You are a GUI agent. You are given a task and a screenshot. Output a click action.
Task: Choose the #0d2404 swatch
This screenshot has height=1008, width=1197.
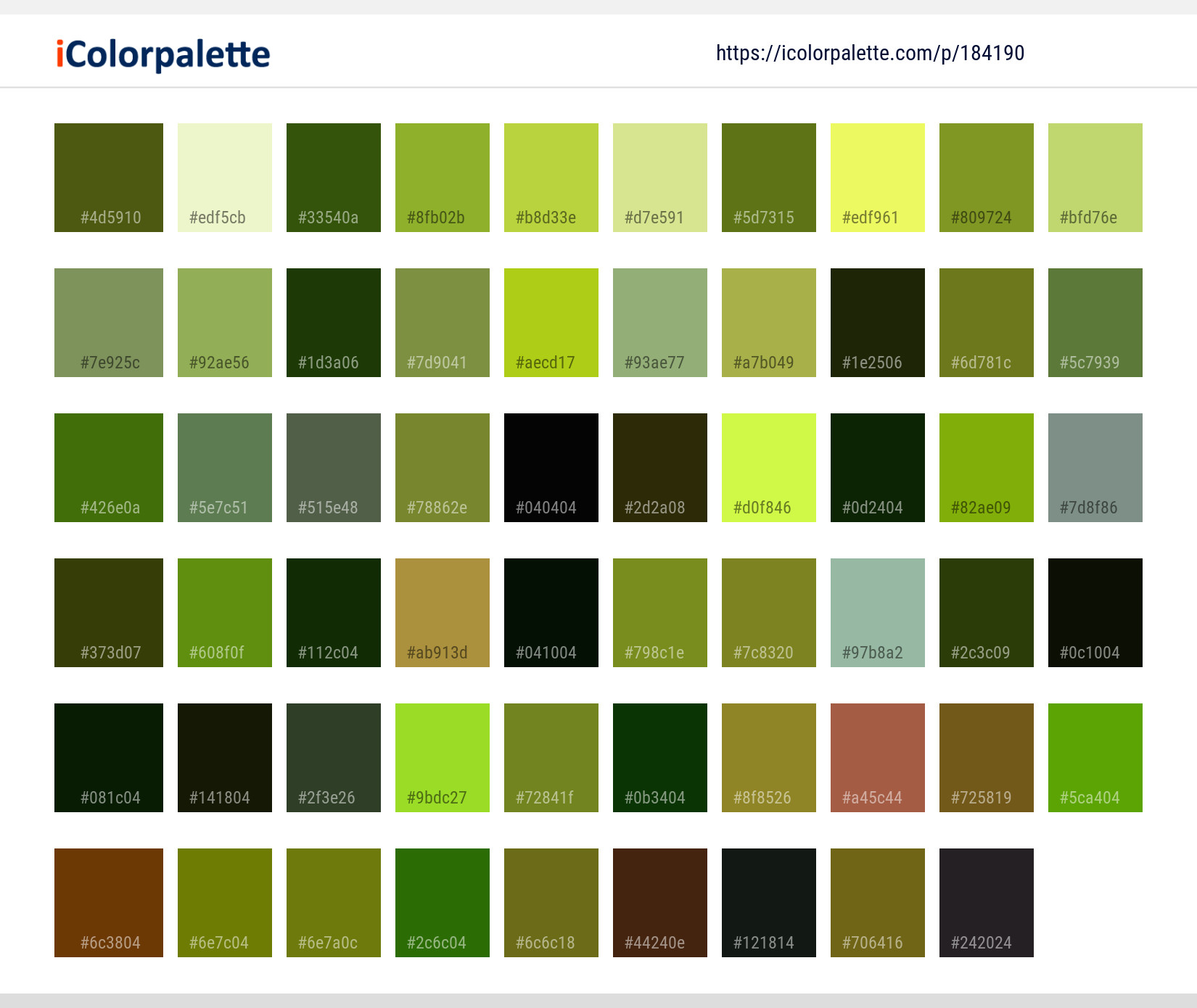click(x=878, y=468)
